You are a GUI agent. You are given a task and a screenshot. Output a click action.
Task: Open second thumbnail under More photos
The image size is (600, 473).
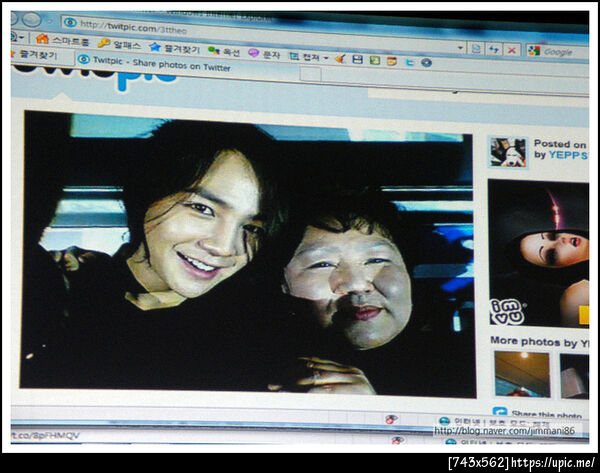tap(574, 377)
